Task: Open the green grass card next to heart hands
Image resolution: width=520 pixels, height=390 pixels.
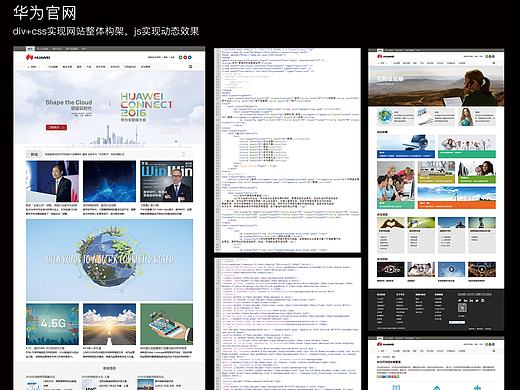Action: tap(421, 235)
